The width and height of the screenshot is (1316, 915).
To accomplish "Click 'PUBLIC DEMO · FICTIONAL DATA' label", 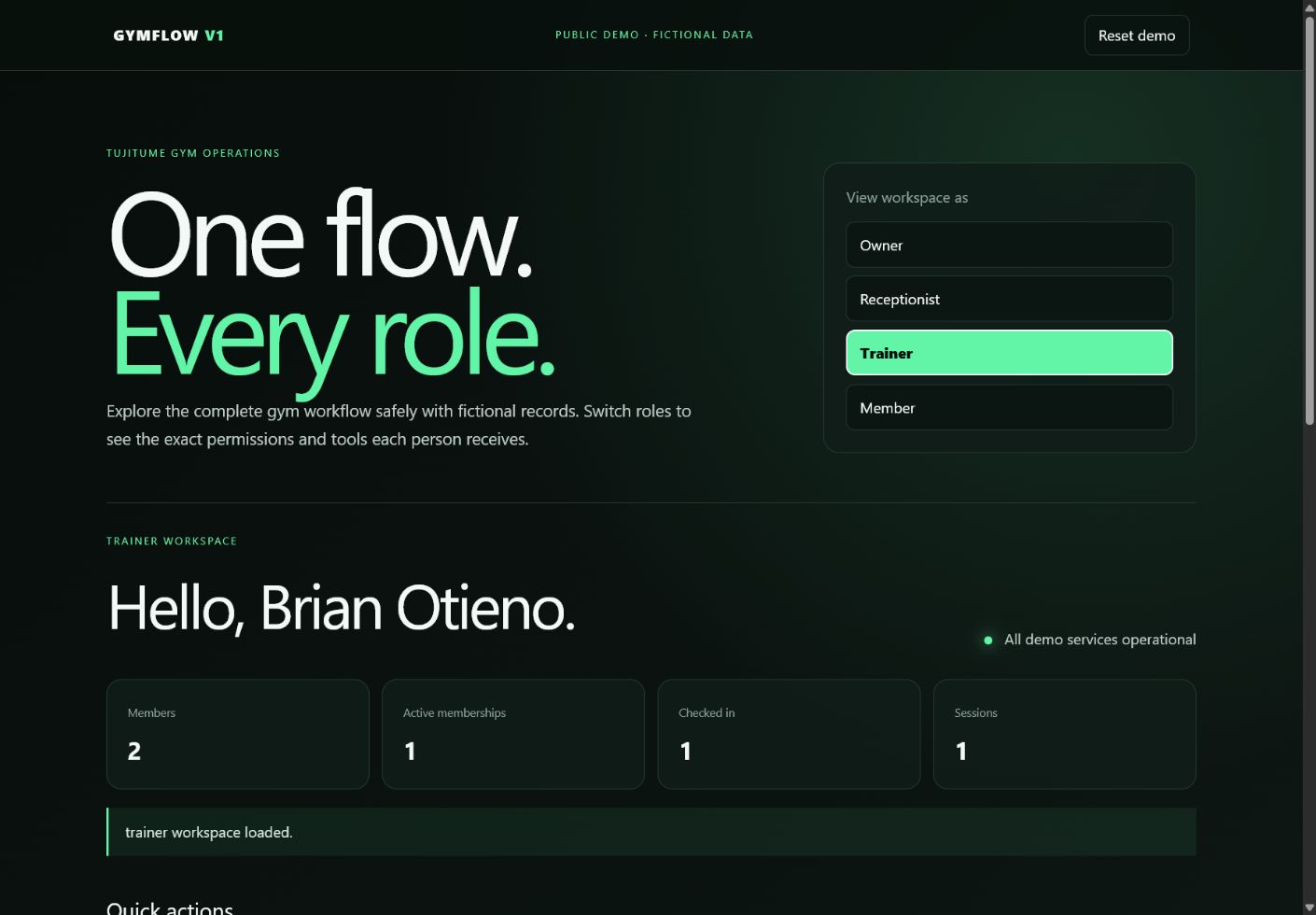I will coord(654,35).
